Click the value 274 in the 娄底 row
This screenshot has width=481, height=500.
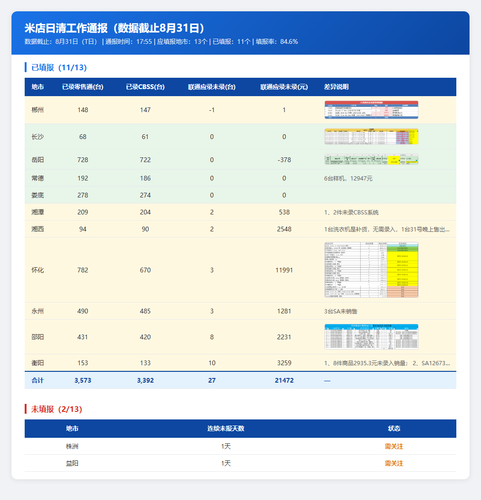(x=145, y=195)
